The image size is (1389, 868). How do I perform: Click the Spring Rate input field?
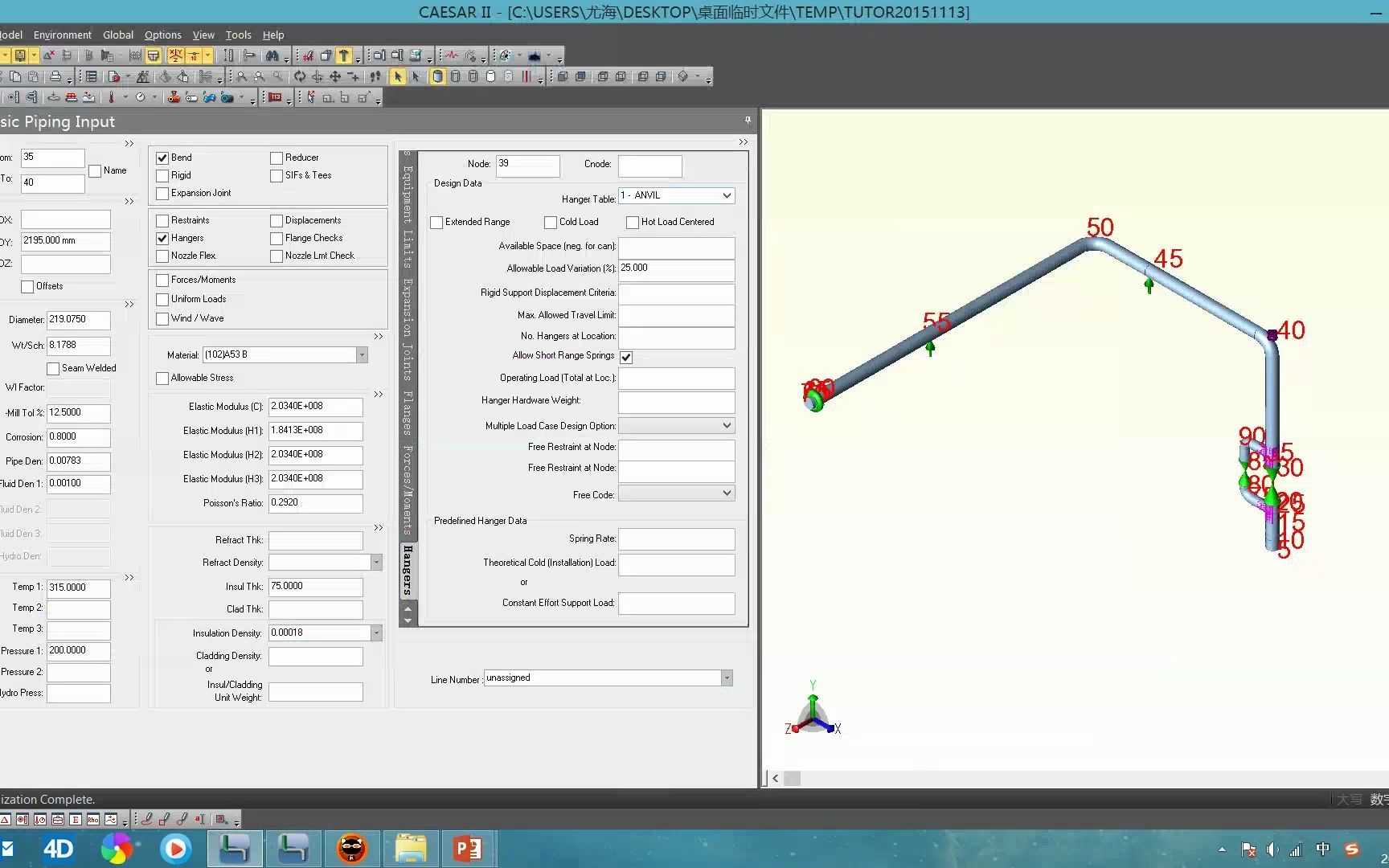point(676,538)
